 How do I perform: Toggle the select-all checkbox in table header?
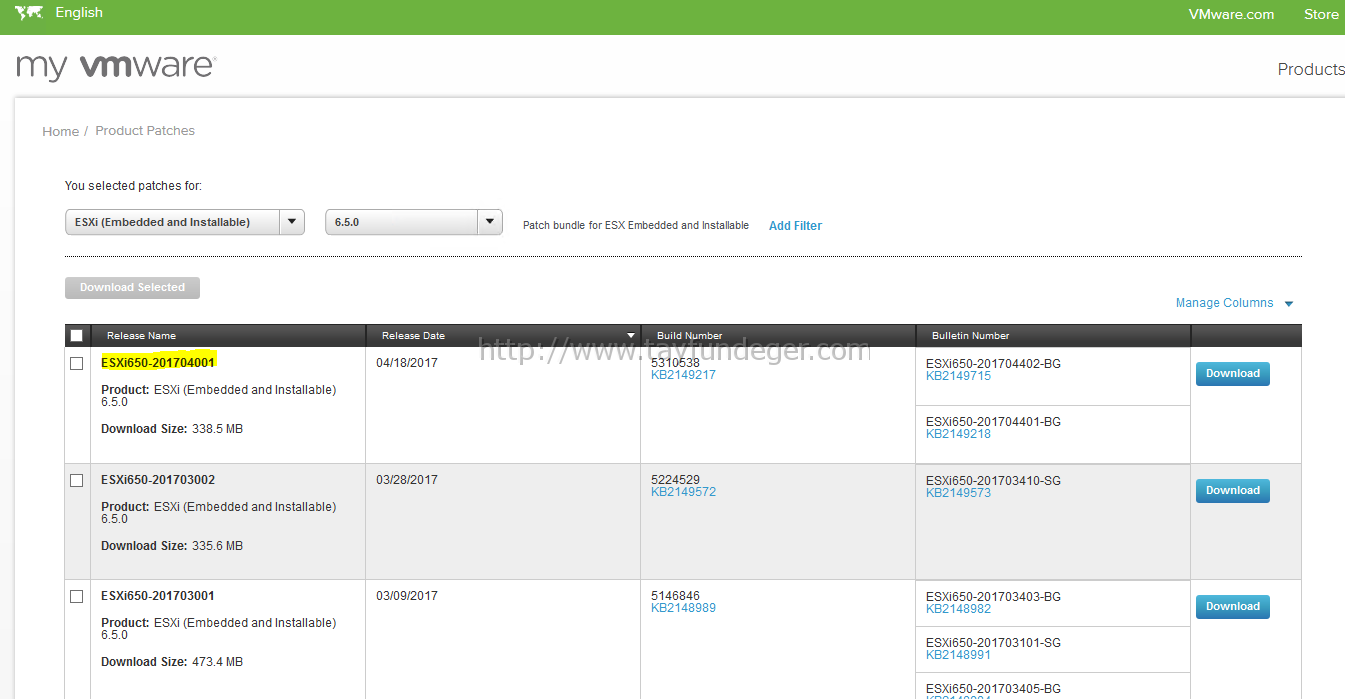(x=77, y=336)
